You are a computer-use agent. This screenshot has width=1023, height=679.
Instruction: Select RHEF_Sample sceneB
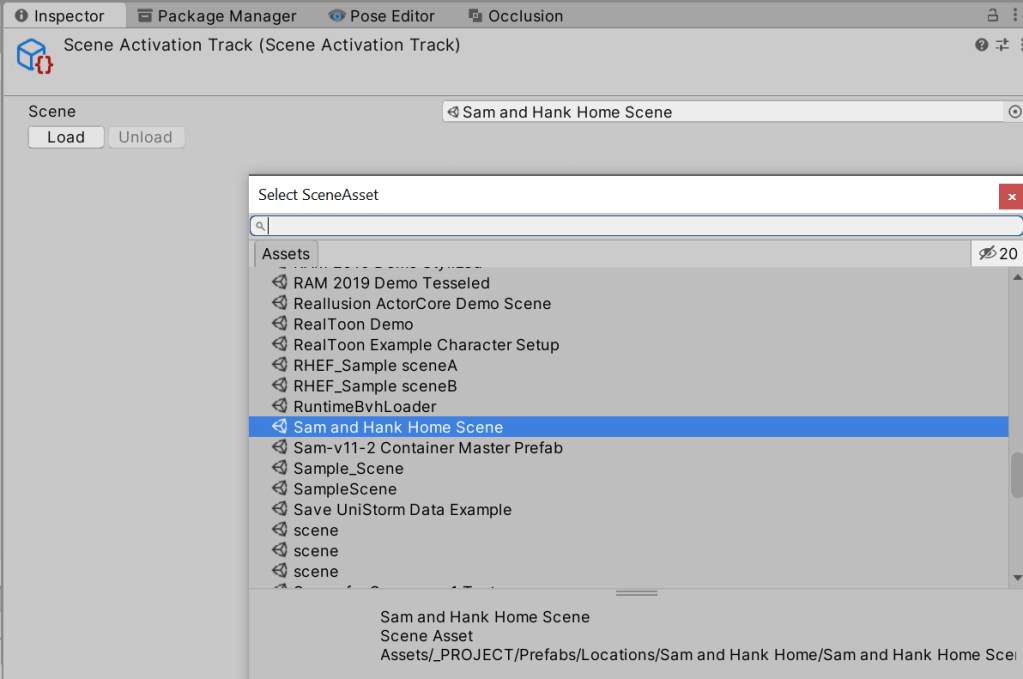628,386
